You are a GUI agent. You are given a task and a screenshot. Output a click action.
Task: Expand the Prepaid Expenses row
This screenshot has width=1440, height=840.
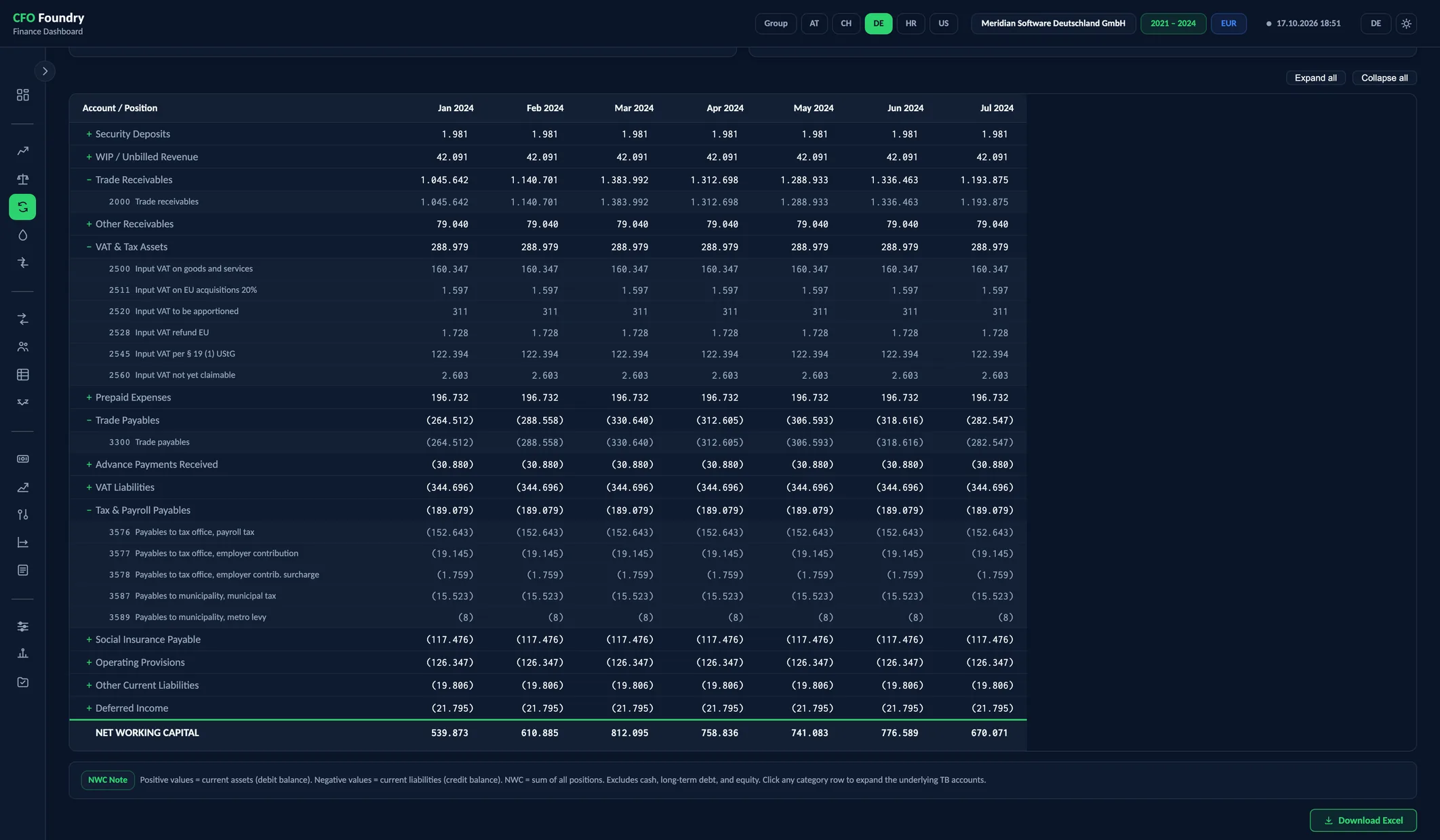(x=548, y=397)
